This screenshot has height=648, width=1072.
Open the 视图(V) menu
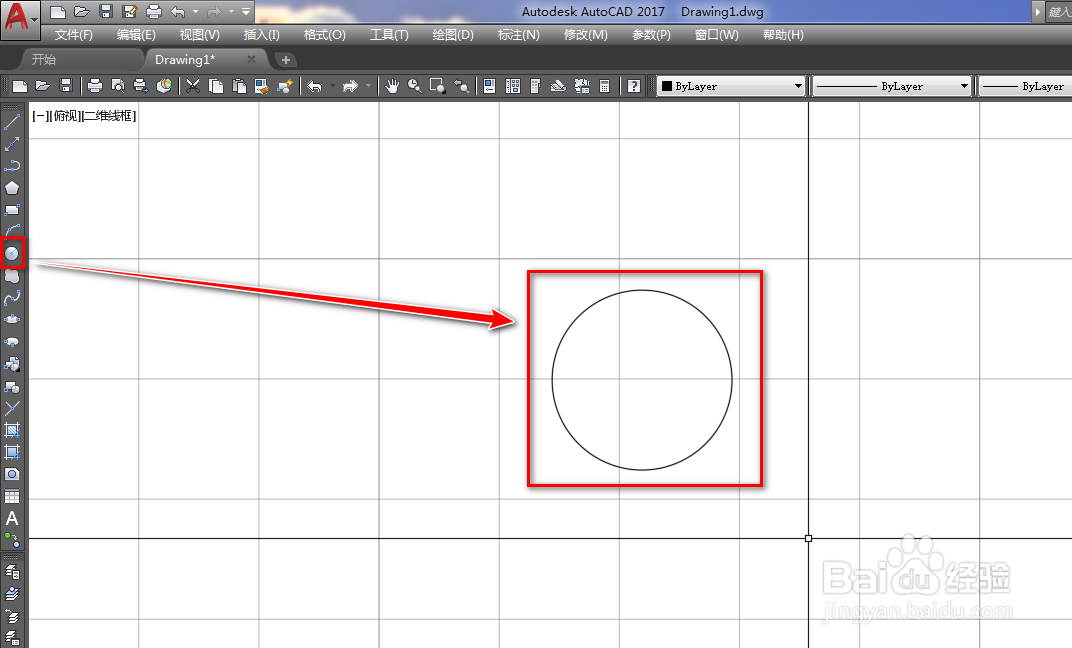pos(200,35)
